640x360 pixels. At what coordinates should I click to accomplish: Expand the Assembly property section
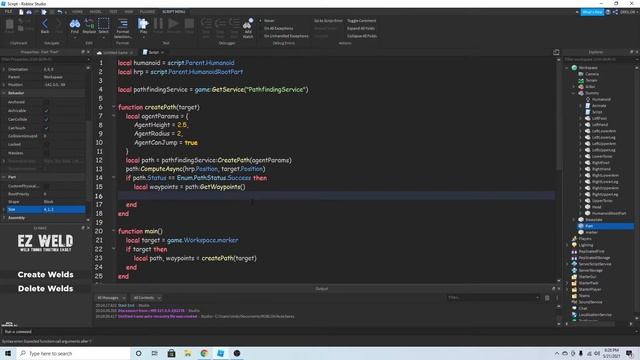click(4, 218)
